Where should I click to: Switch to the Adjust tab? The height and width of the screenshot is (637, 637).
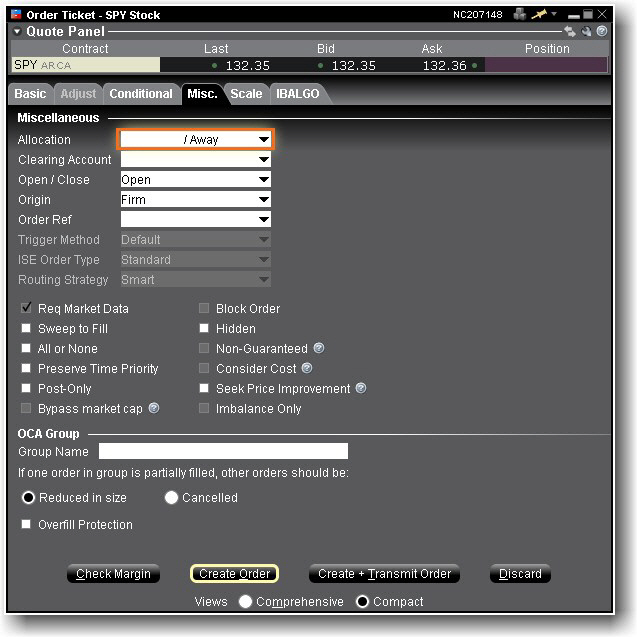coord(78,94)
